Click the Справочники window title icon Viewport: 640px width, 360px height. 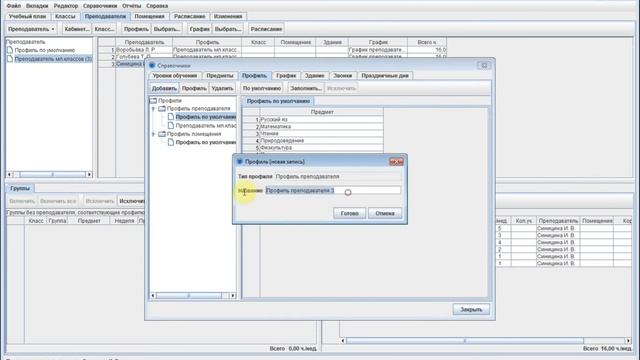point(152,65)
